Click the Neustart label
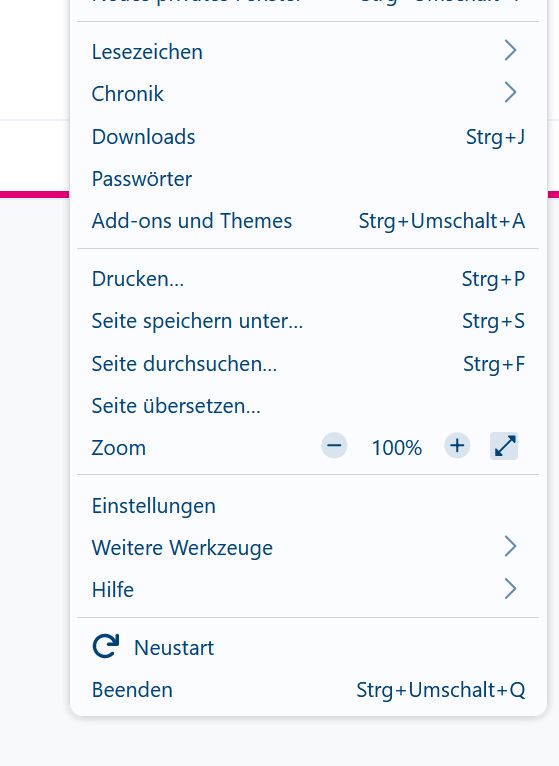This screenshot has width=559, height=766. [x=174, y=648]
